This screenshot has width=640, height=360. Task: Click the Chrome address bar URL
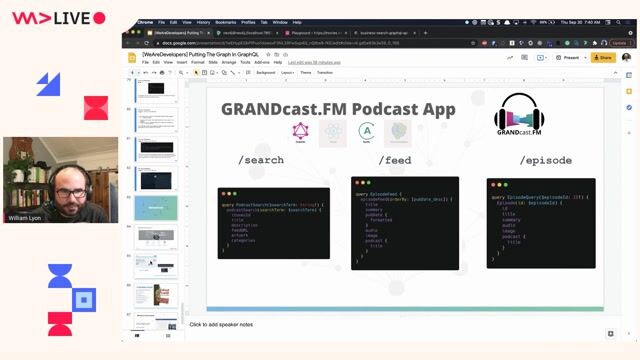280,43
